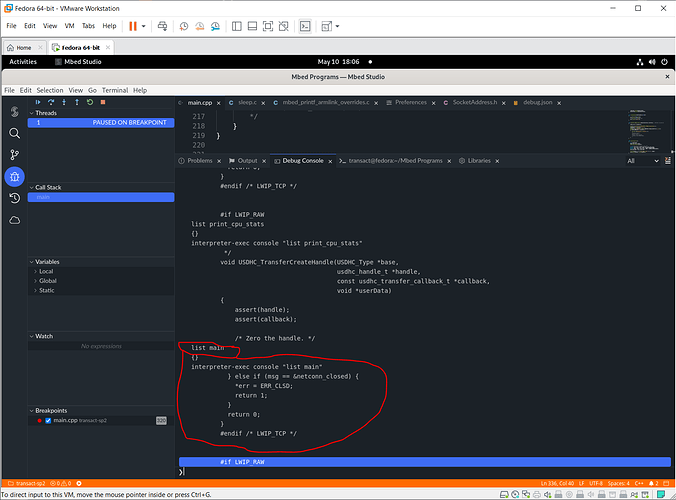Toggle the main.cpp breakpoint checkbox
676x500 pixels.
coord(48,421)
